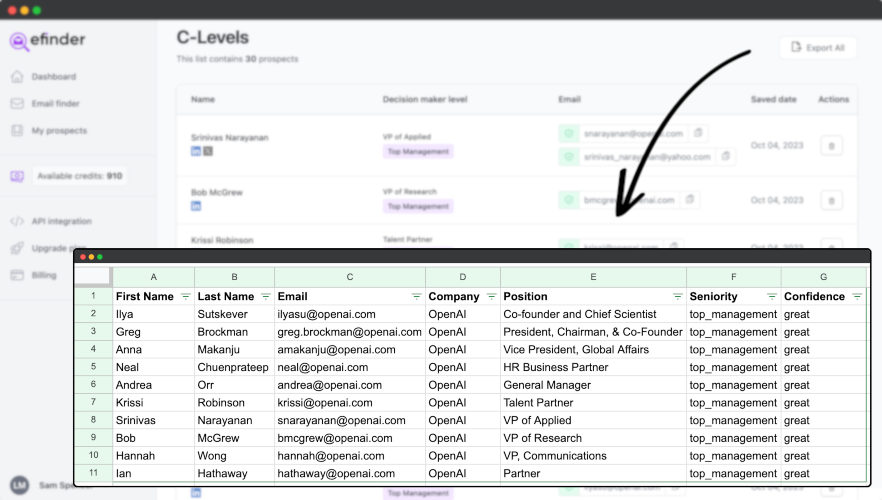Screen dimensions: 882x500
Task: Copy the snarayanan@openai.com email address
Action: (698, 133)
